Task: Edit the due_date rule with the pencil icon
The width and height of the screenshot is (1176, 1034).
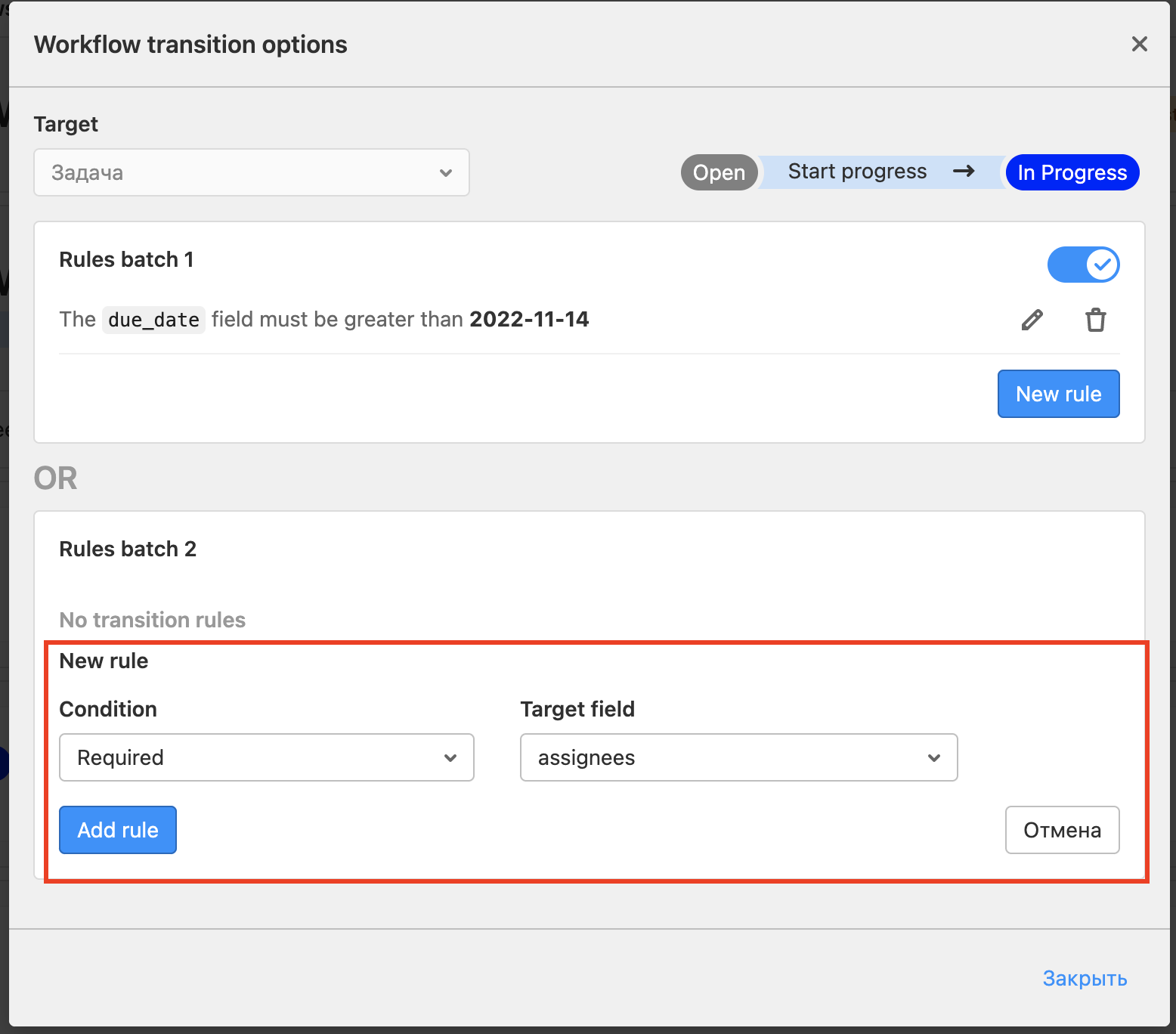Action: 1032,320
